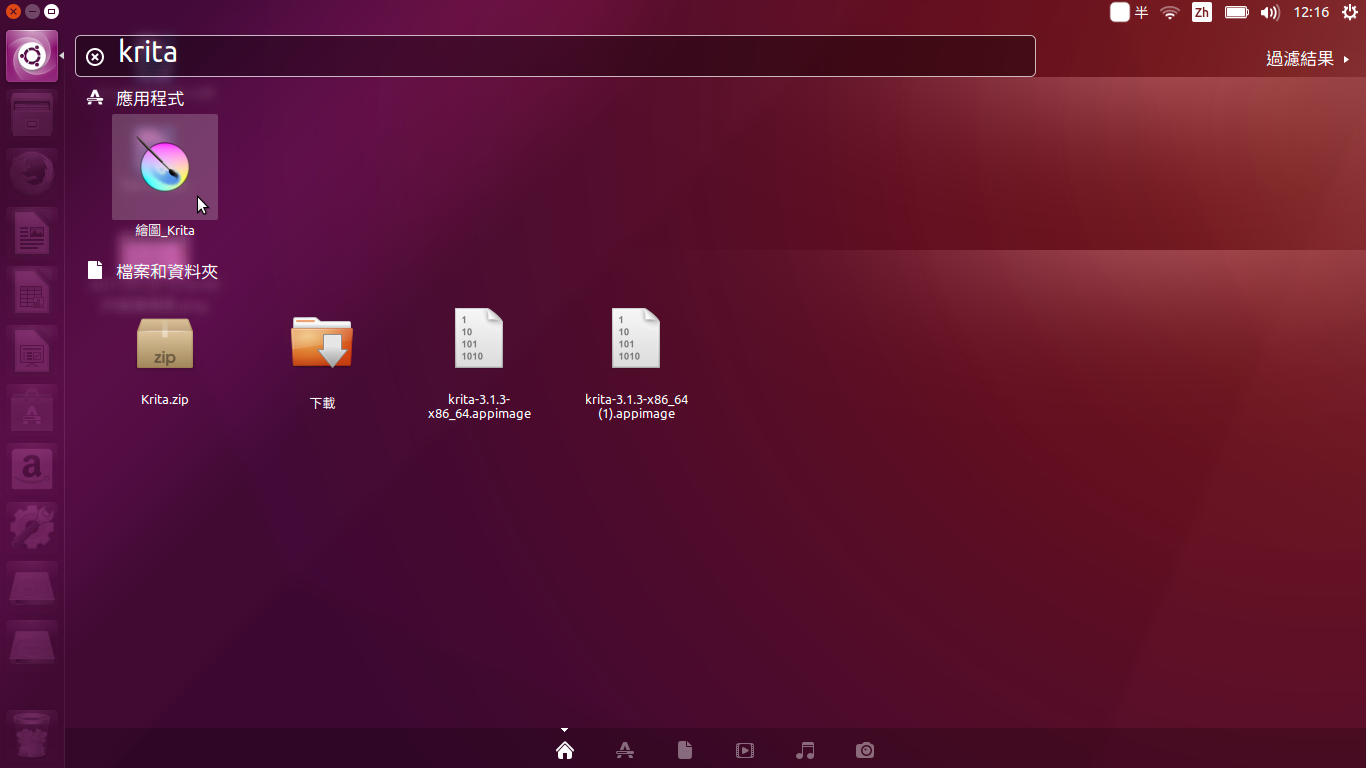
Task: Open the Krita.zip archive
Action: (165, 343)
